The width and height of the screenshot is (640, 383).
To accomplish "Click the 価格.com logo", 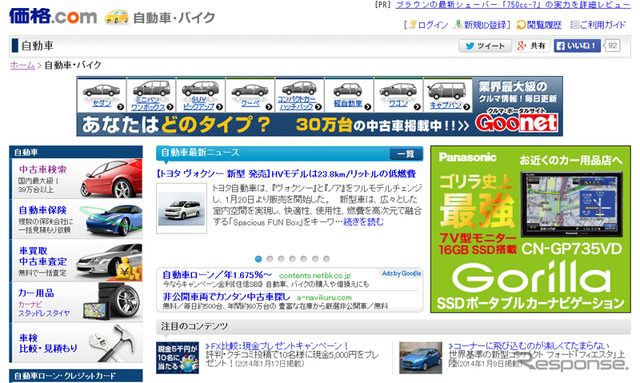I will tap(53, 16).
